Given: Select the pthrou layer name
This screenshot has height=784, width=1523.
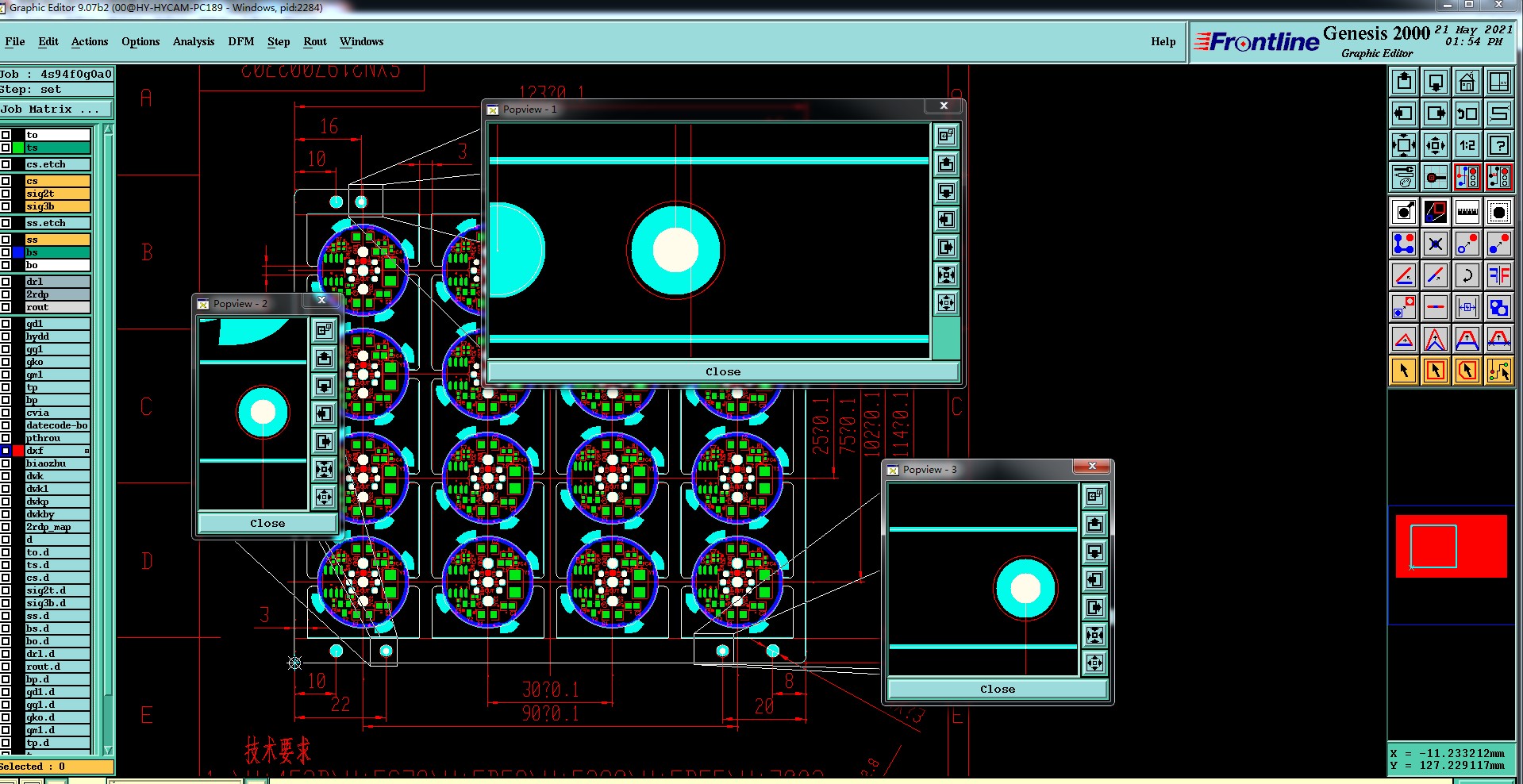Looking at the screenshot, I should [x=57, y=438].
